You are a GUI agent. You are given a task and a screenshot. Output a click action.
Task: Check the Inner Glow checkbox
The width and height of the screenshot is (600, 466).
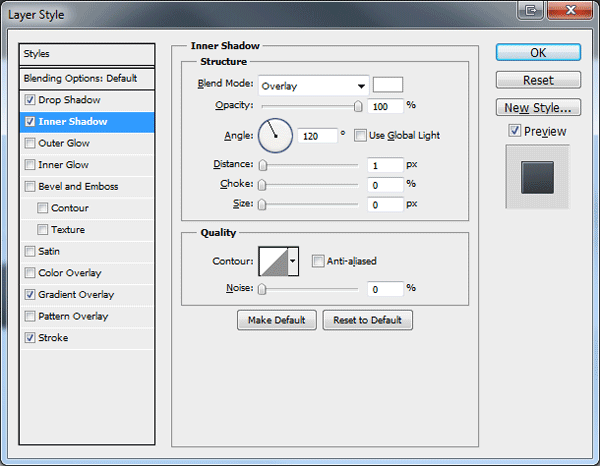30,165
